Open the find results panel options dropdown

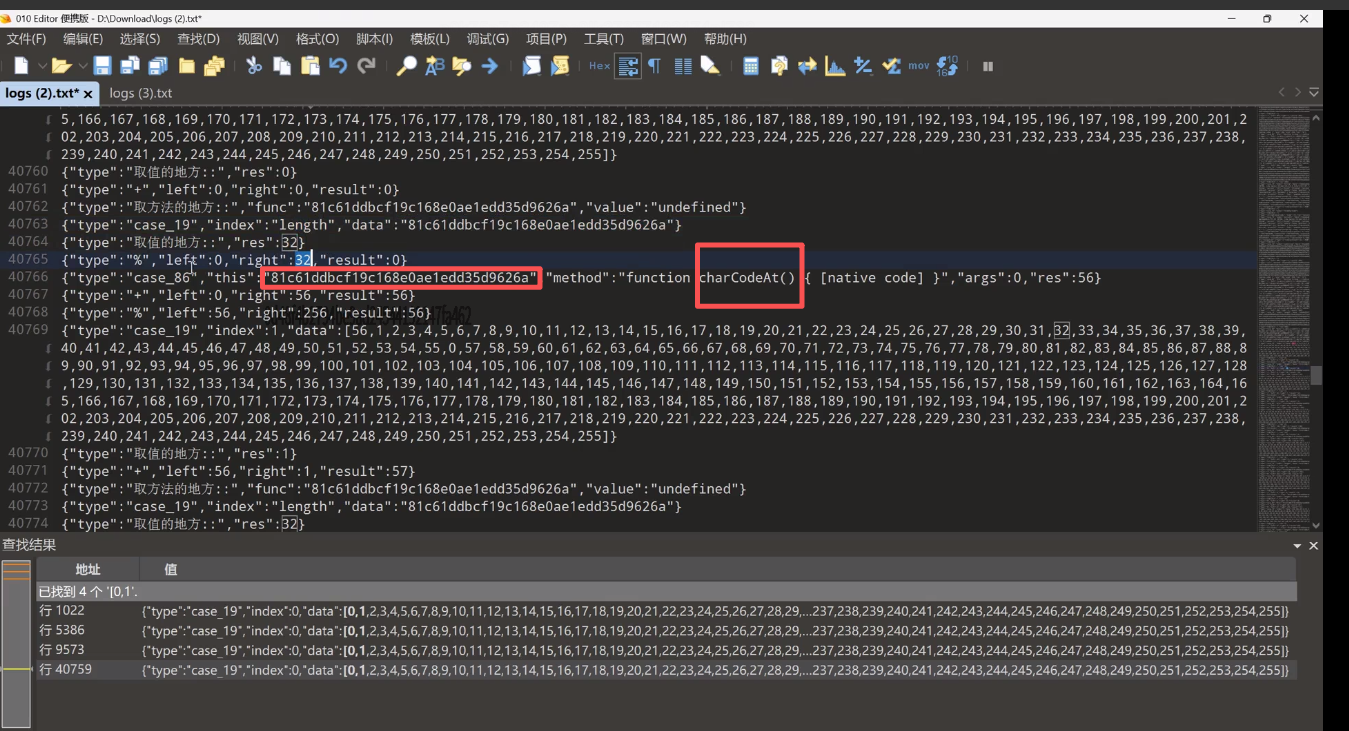[1298, 546]
